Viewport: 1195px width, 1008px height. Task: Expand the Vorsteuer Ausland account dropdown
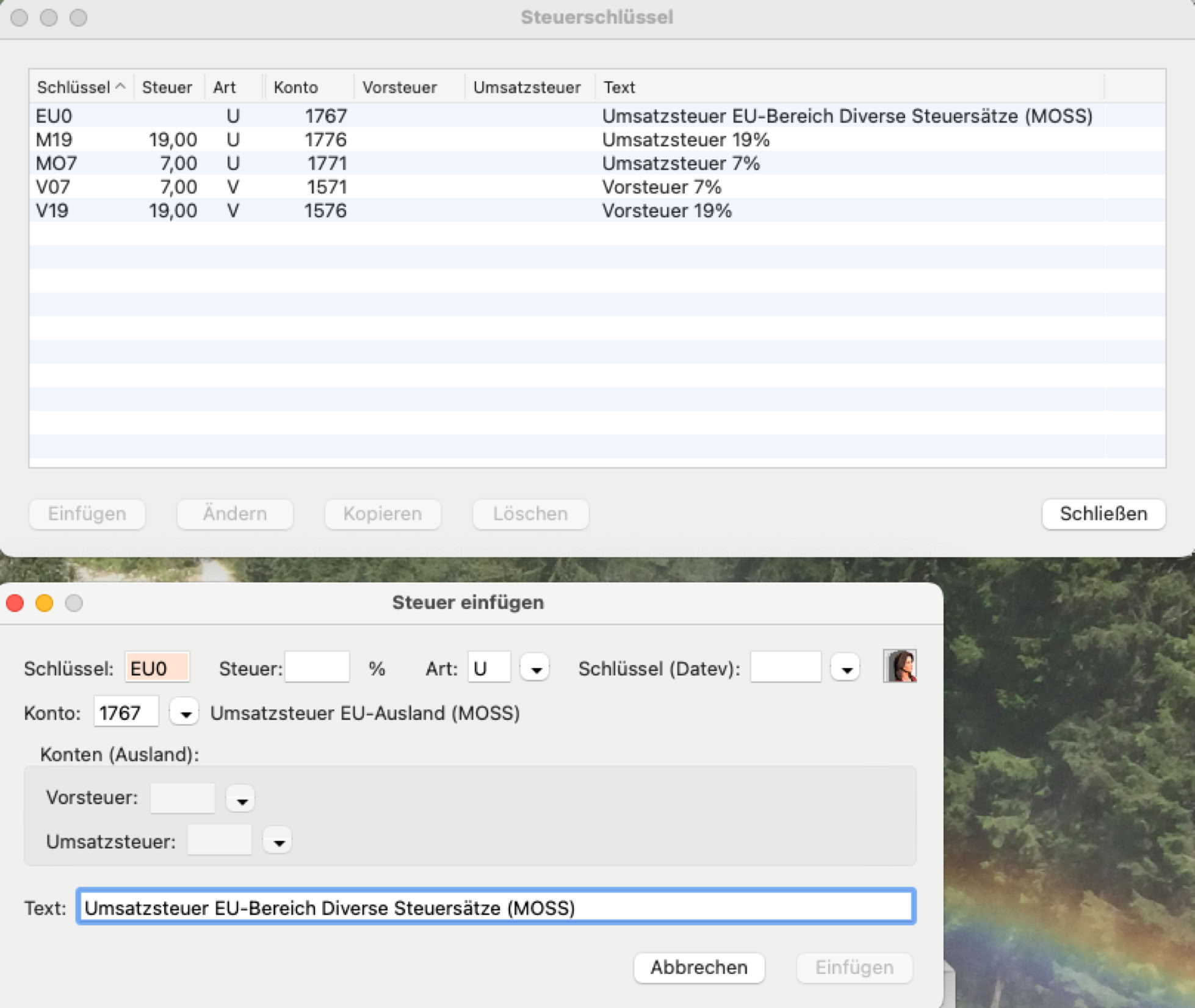coord(241,799)
